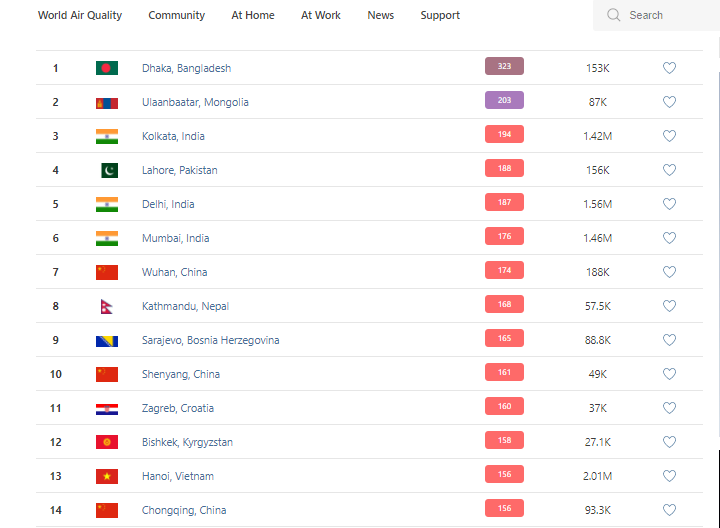
Task: Click the Croatia flag beside Zagreb
Action: pyautogui.click(x=107, y=408)
